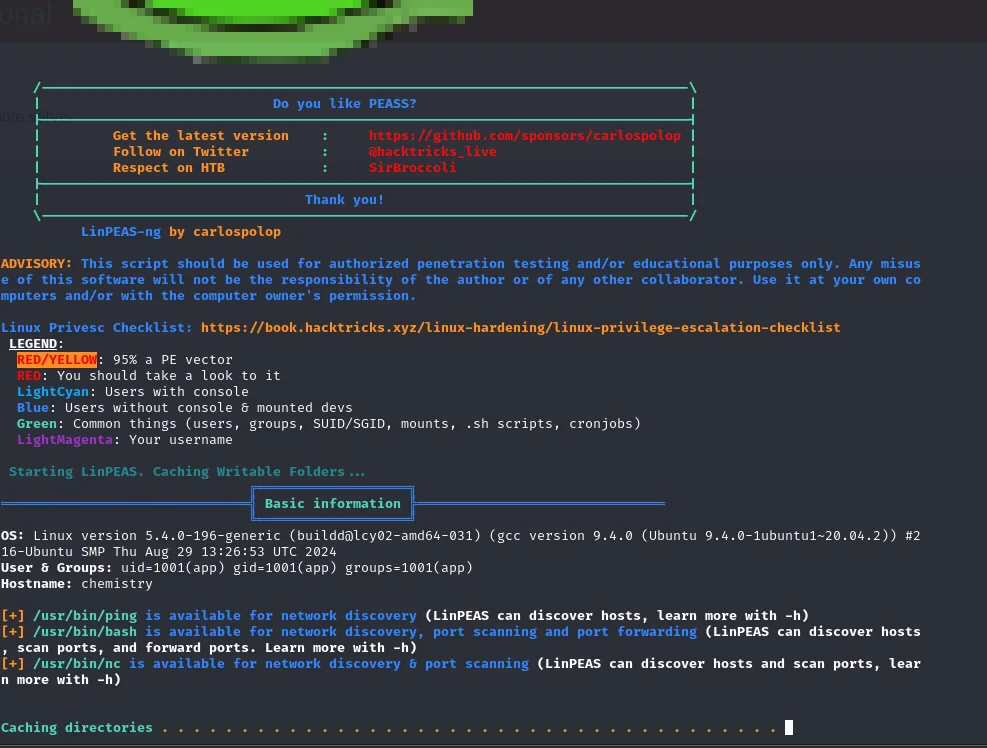Click the /usr/bin/nc path
The height and width of the screenshot is (748, 987).
pos(77,664)
